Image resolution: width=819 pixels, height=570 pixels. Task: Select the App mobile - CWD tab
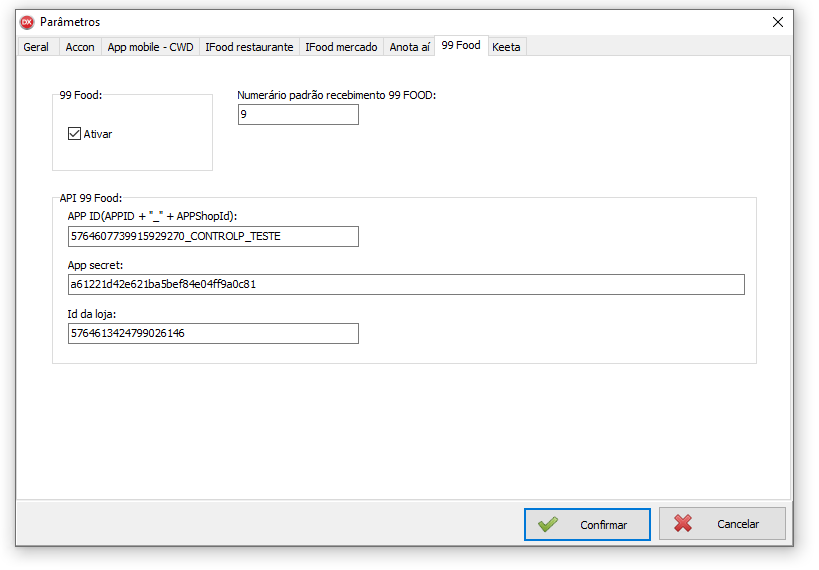tap(150, 47)
